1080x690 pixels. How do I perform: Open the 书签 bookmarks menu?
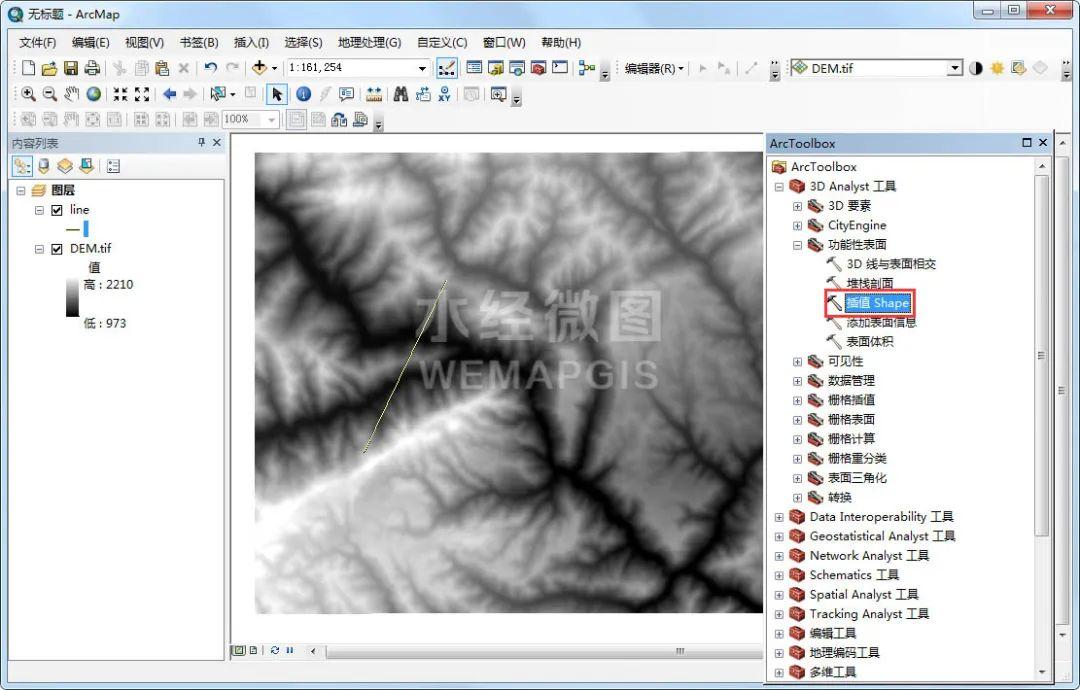197,42
